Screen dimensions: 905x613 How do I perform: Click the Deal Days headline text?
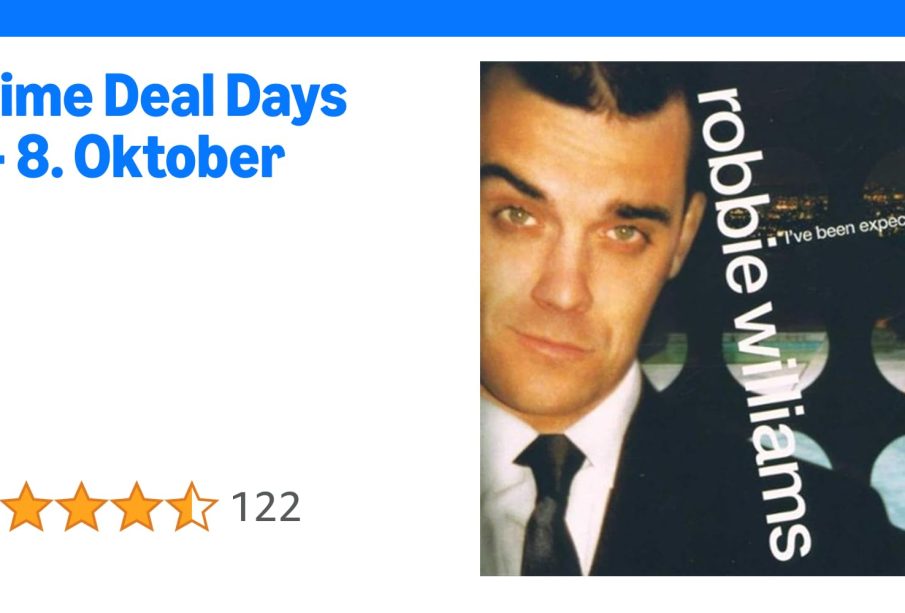pyautogui.click(x=173, y=97)
